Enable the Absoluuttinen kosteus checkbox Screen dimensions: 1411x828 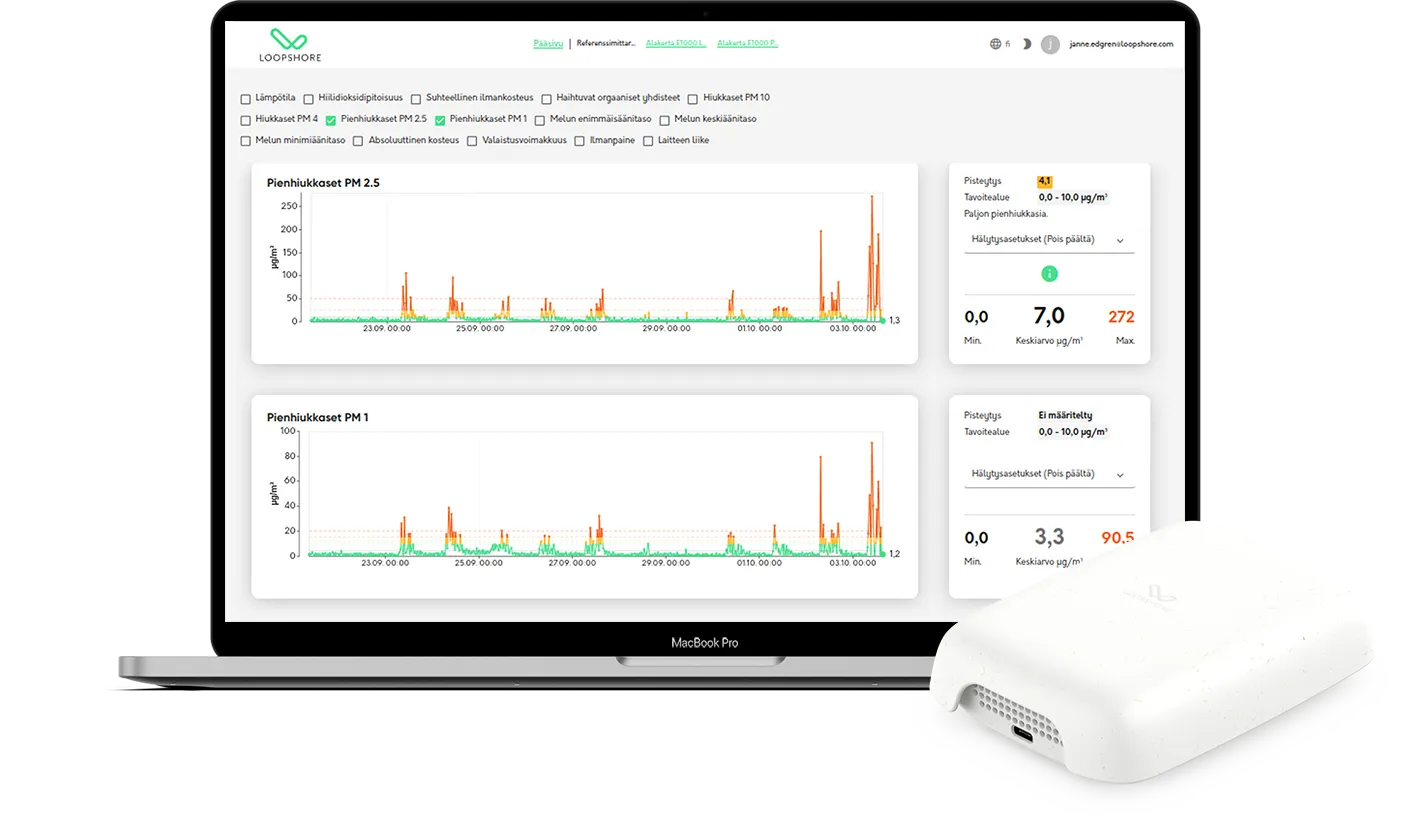tap(359, 141)
